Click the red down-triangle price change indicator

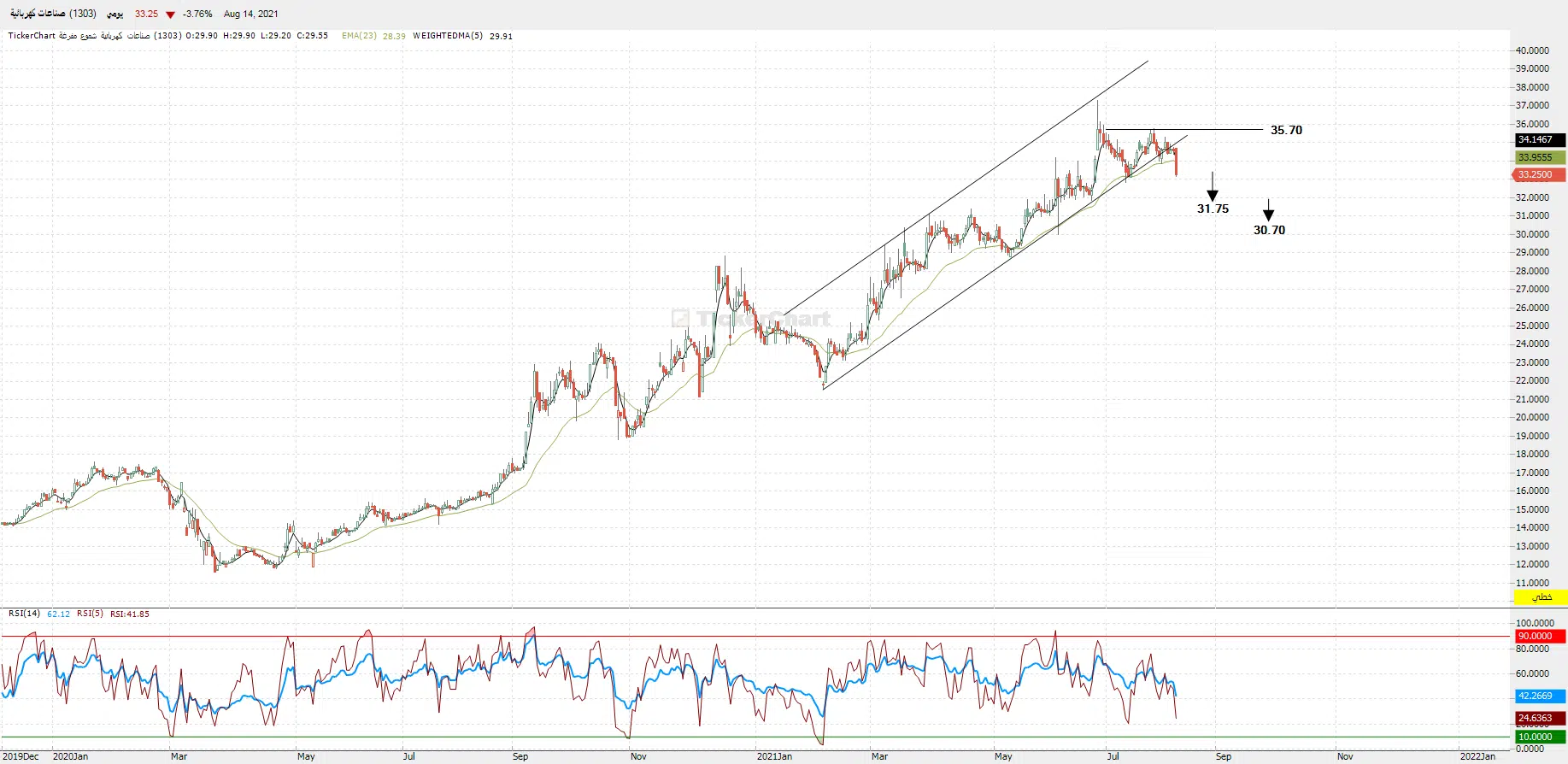[x=170, y=15]
